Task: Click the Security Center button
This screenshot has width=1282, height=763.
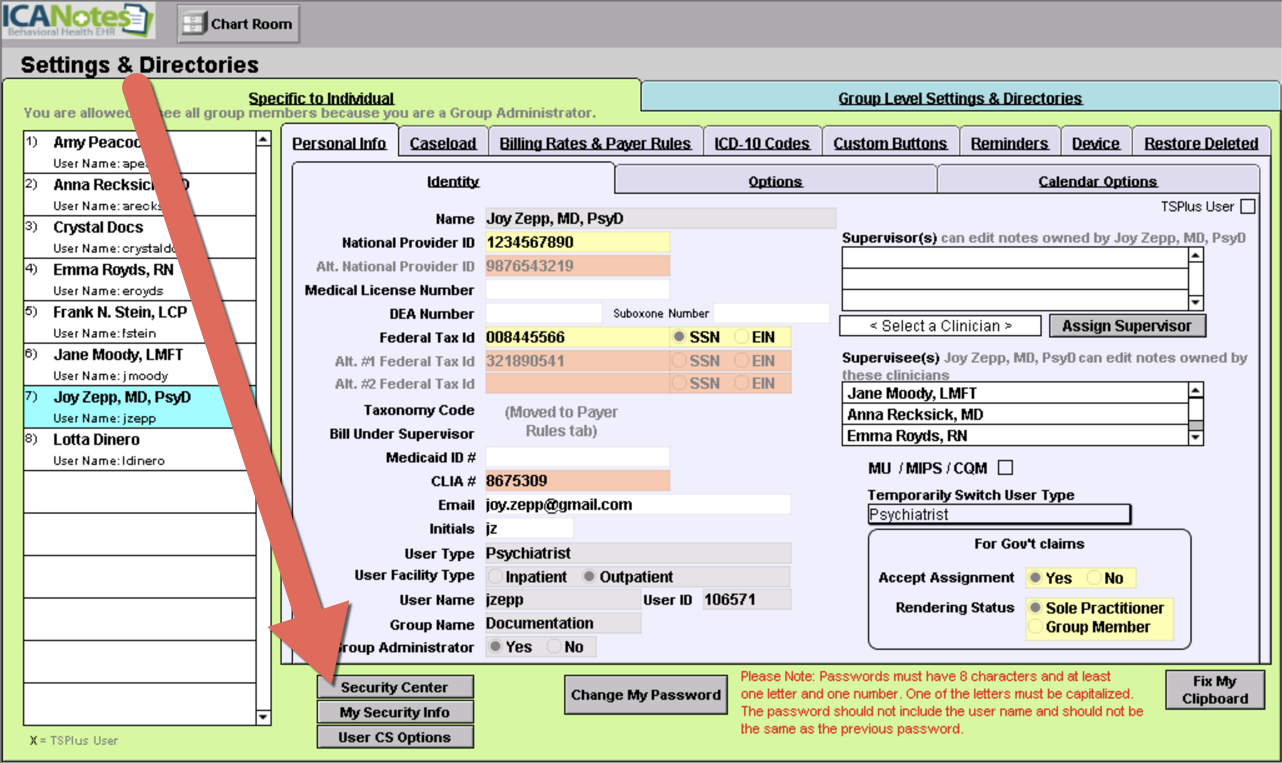Action: pos(394,687)
